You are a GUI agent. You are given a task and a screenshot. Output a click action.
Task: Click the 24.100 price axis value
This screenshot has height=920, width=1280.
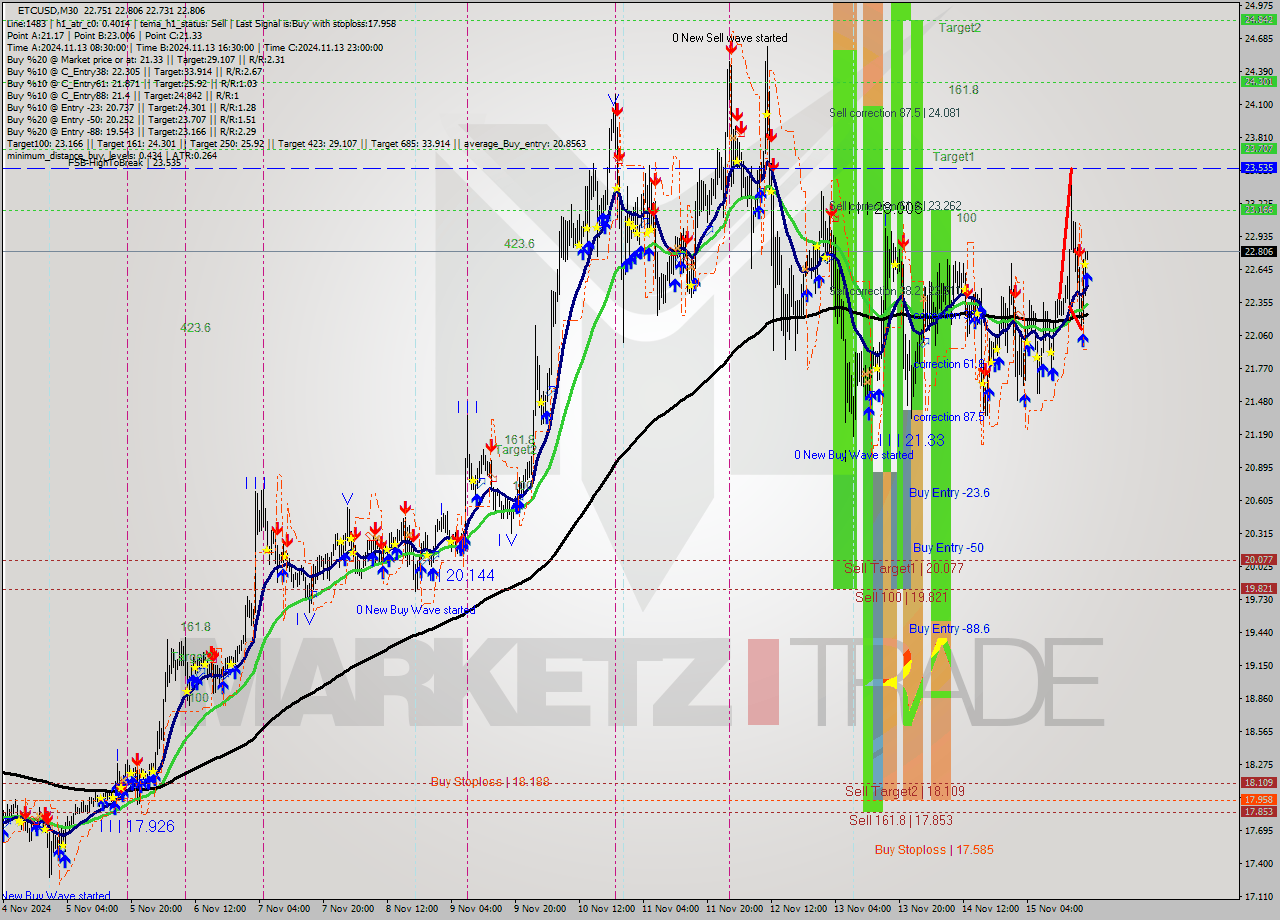tap(1258, 105)
